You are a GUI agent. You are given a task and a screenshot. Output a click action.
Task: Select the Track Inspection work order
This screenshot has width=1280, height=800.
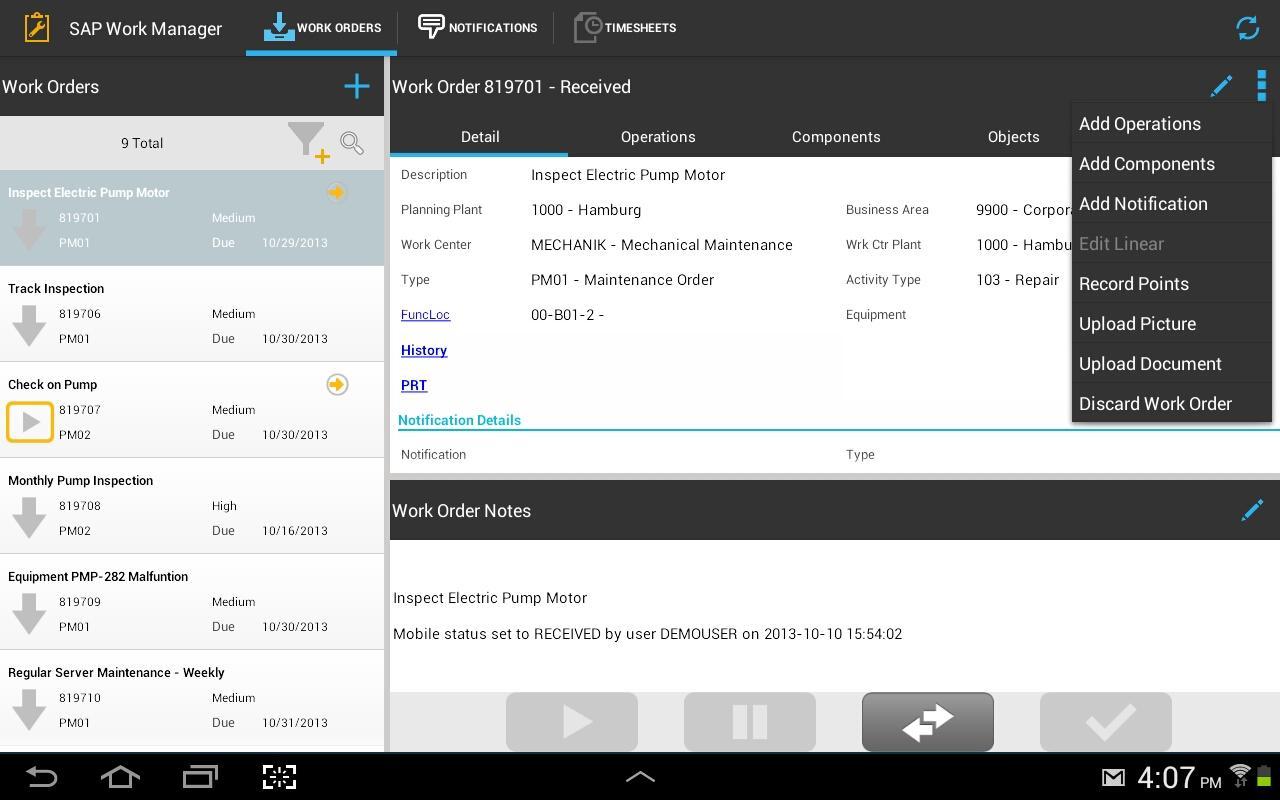192,314
